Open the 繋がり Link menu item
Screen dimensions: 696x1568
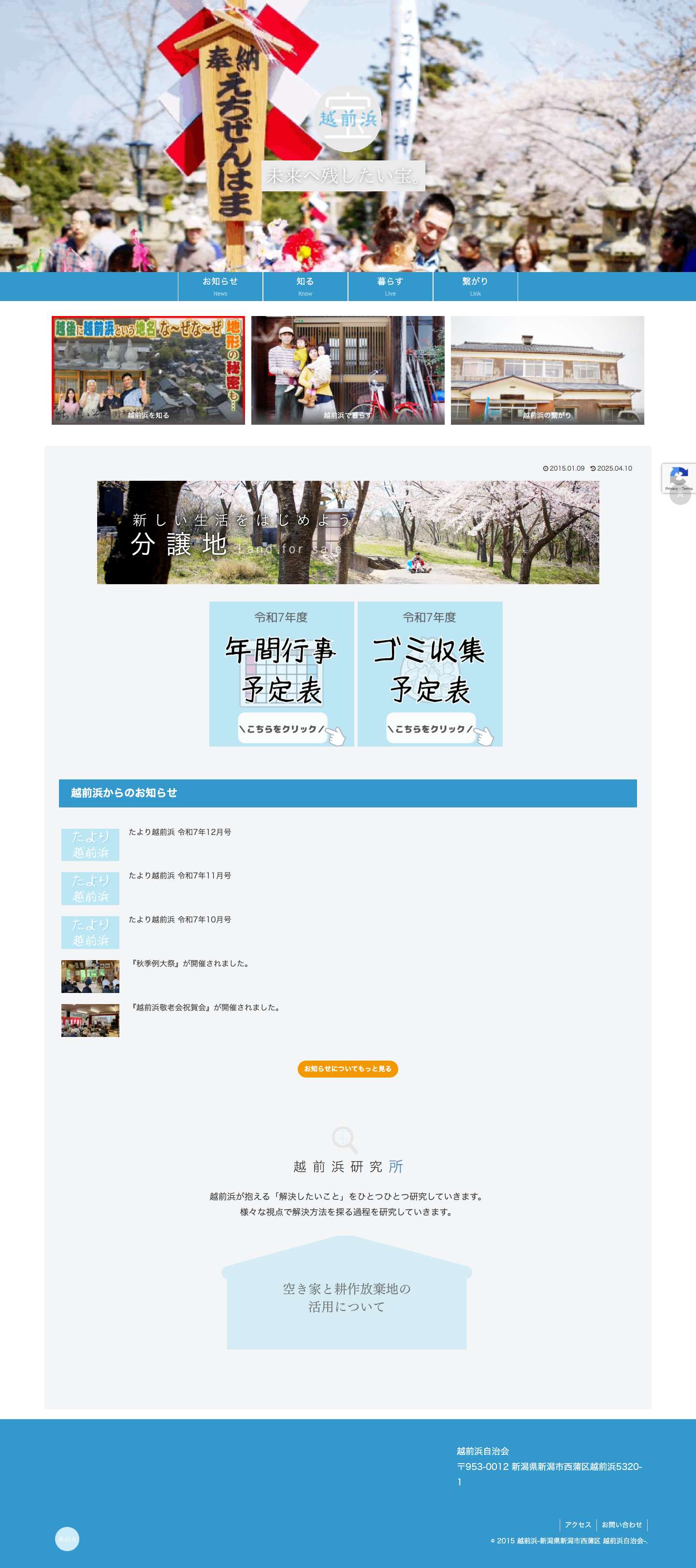point(476,286)
